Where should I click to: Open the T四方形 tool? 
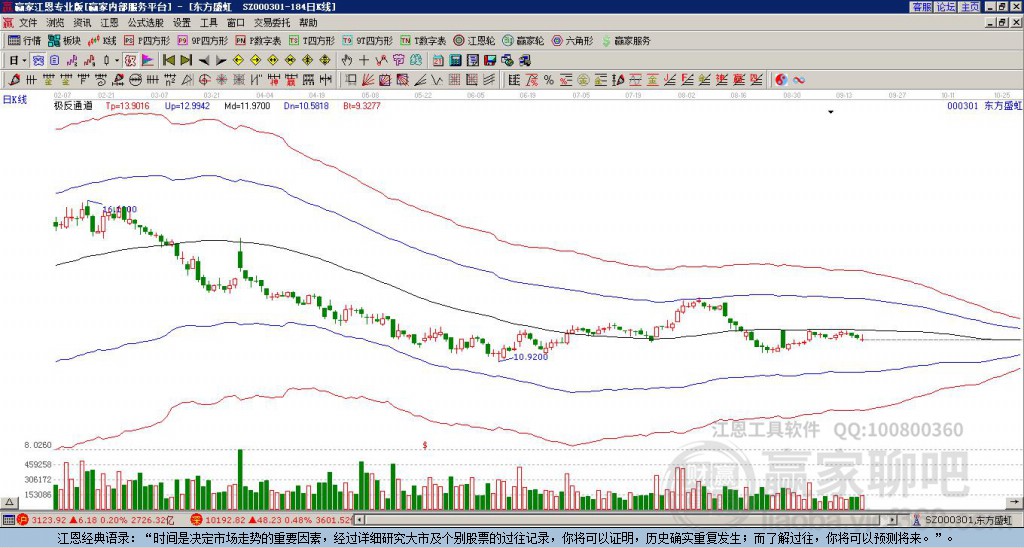[x=312, y=40]
